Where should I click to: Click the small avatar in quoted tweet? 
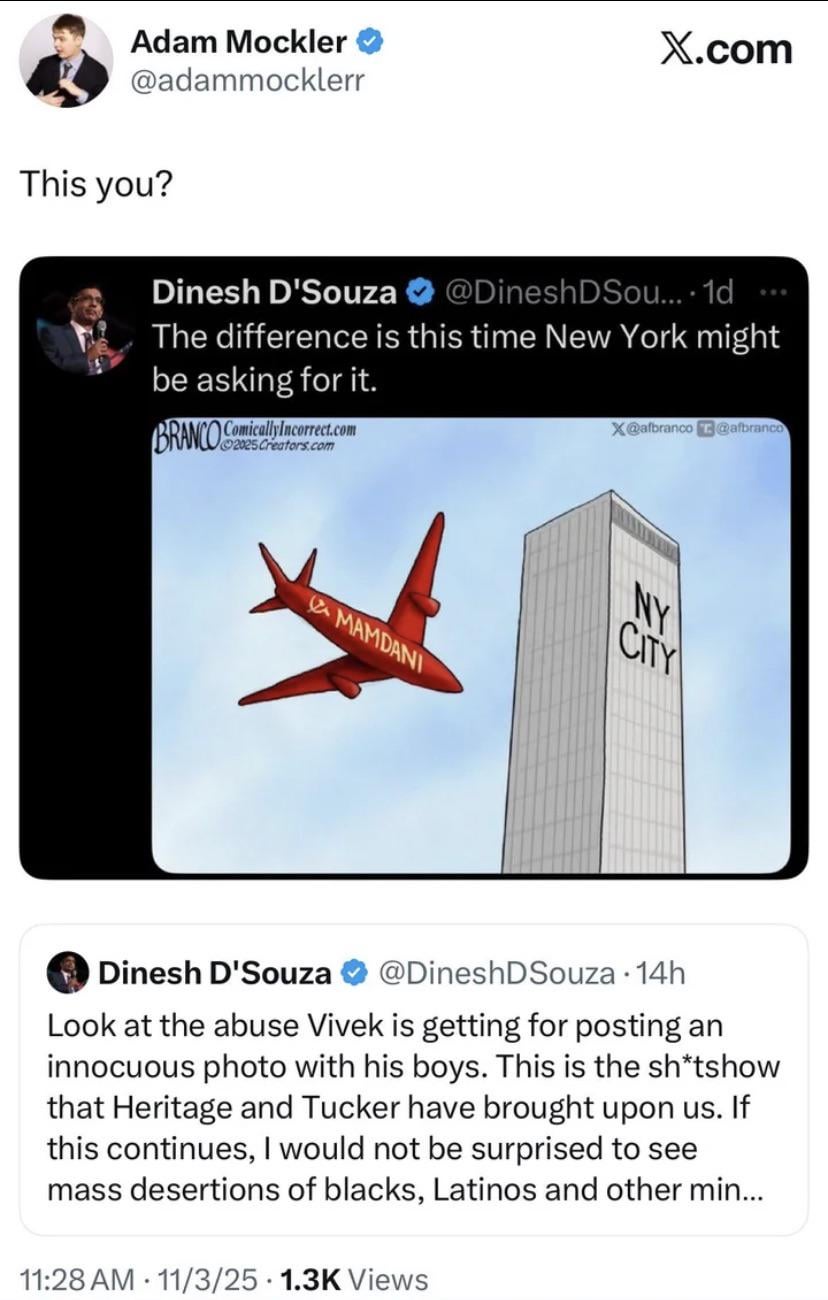[x=68, y=972]
